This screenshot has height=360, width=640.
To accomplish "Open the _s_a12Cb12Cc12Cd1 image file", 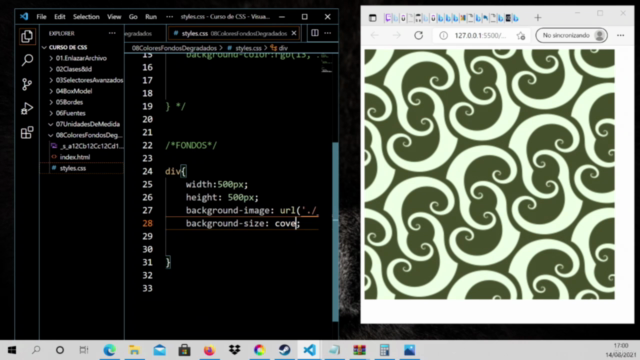I will (91, 146).
